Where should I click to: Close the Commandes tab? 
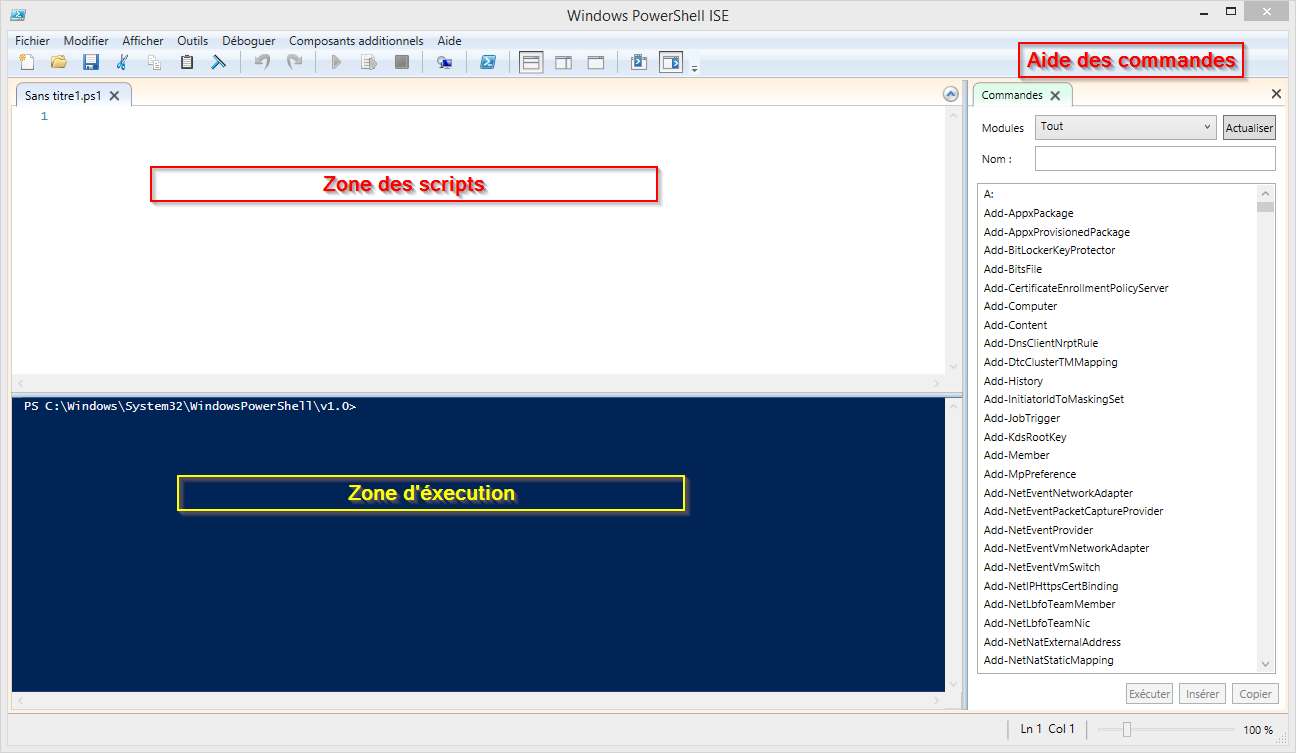[1055, 96]
